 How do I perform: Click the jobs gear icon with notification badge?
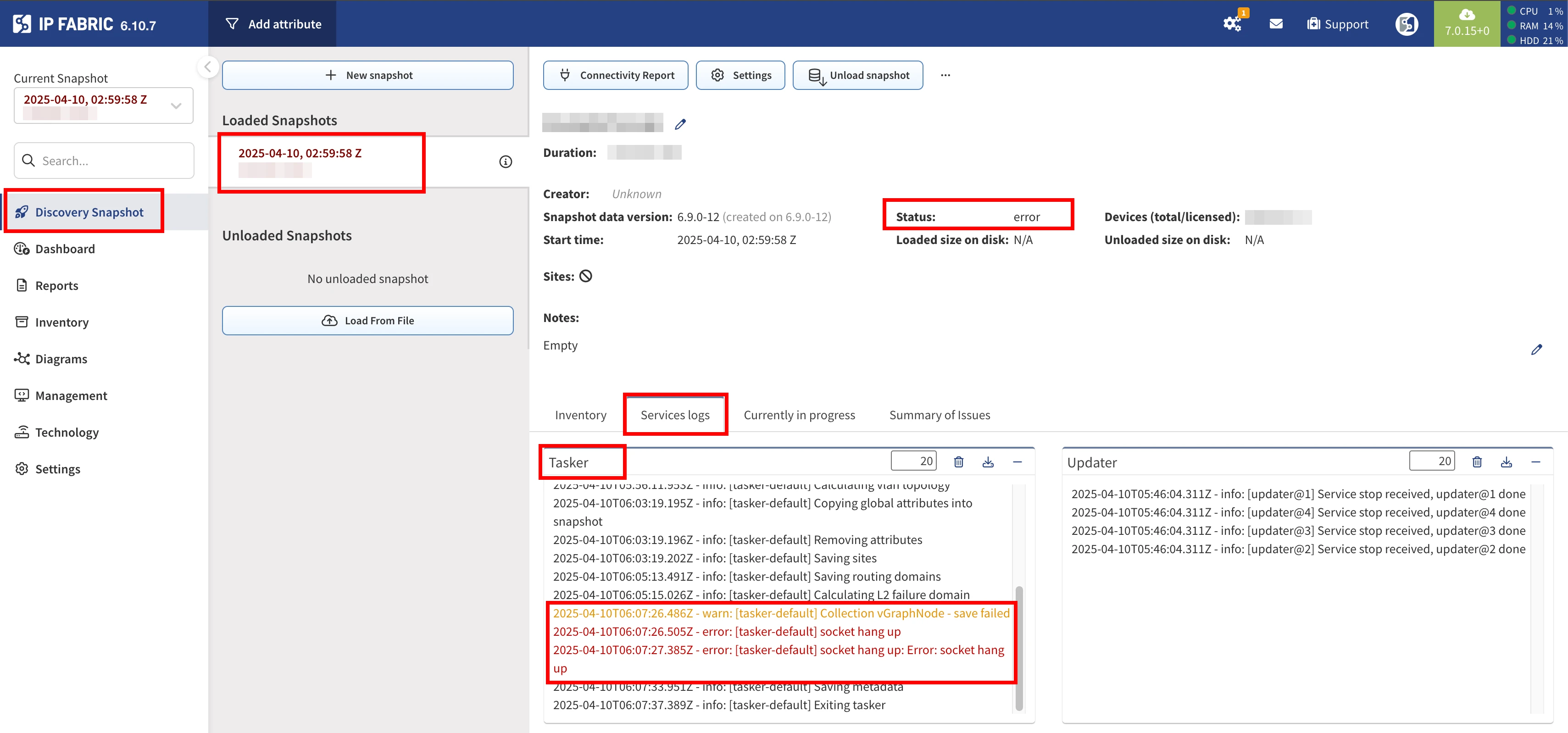1232,24
